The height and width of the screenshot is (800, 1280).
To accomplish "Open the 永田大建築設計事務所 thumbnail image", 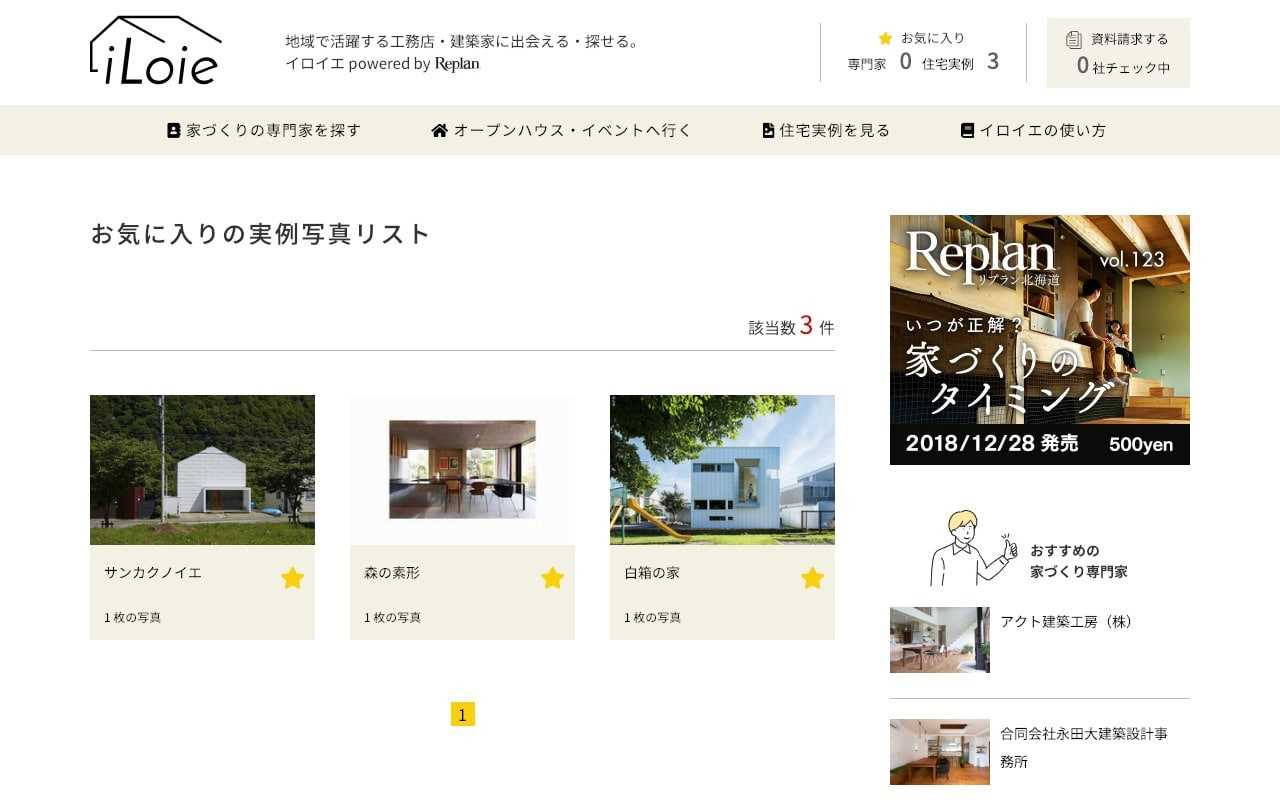I will click(x=940, y=752).
